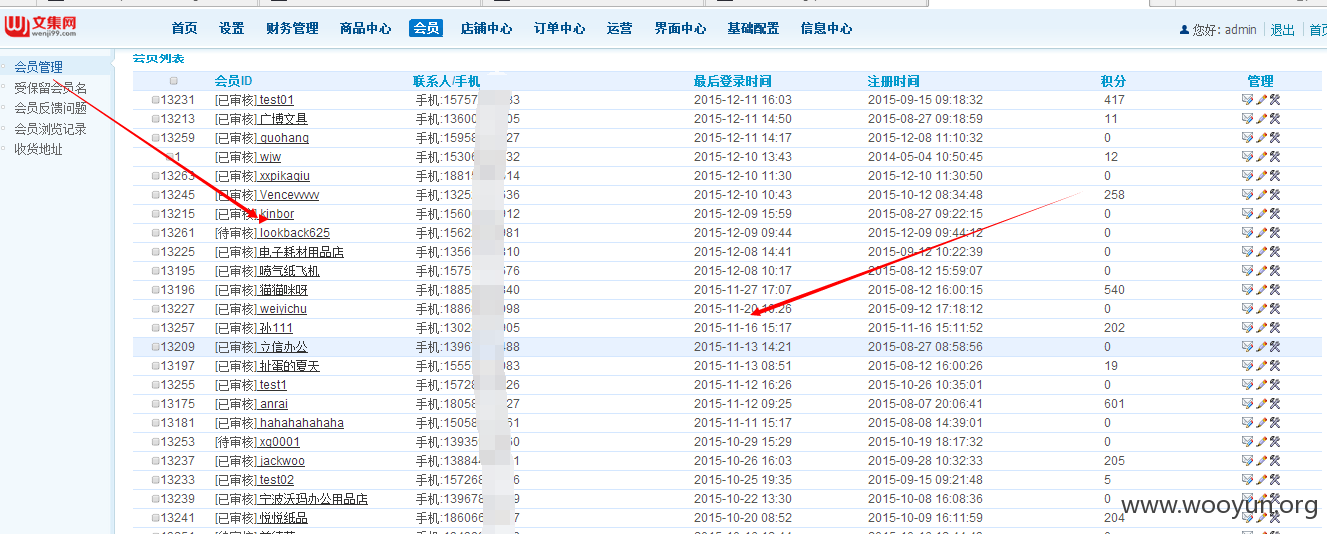Click the registration time 2015-09-15 09:18:32

click(925, 100)
